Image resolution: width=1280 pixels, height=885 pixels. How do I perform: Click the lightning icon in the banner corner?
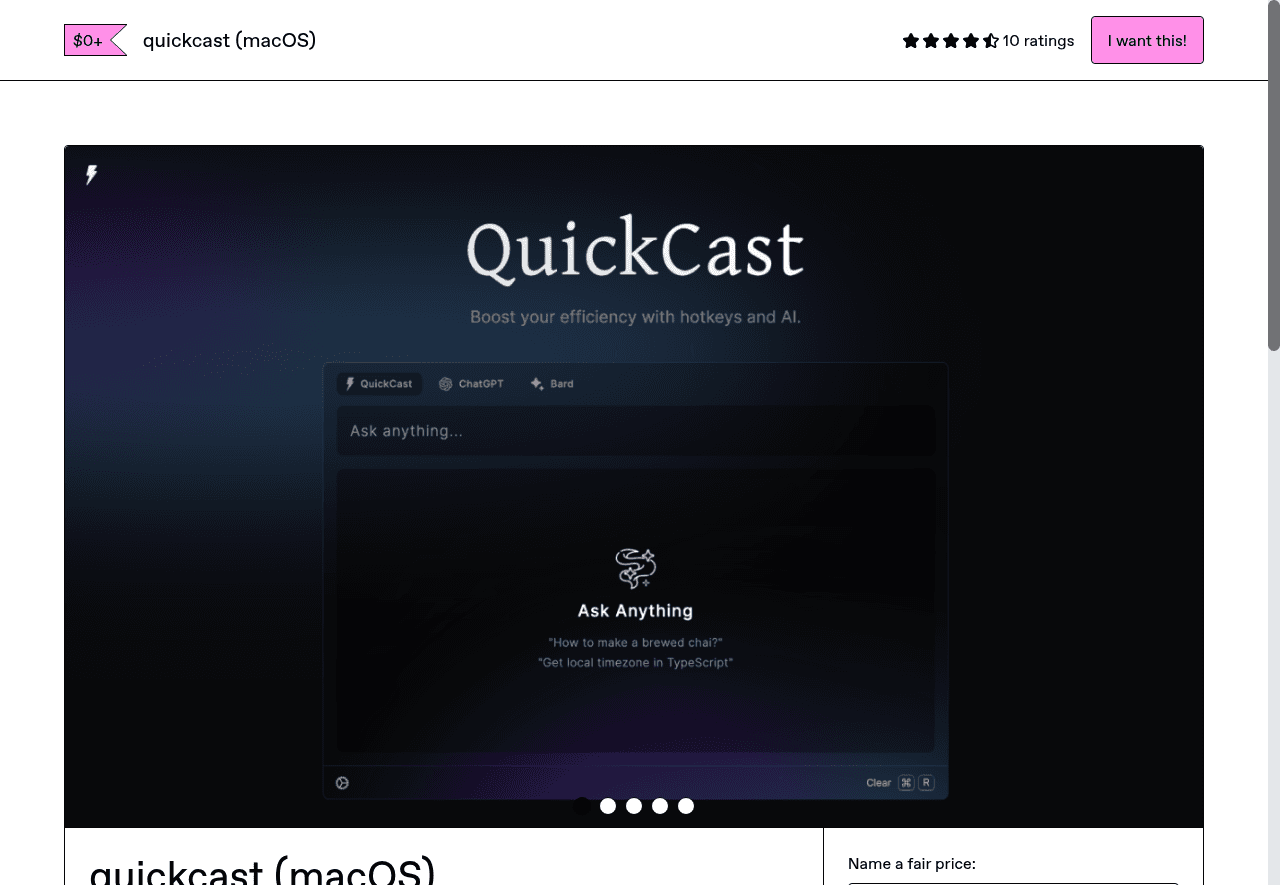[91, 175]
